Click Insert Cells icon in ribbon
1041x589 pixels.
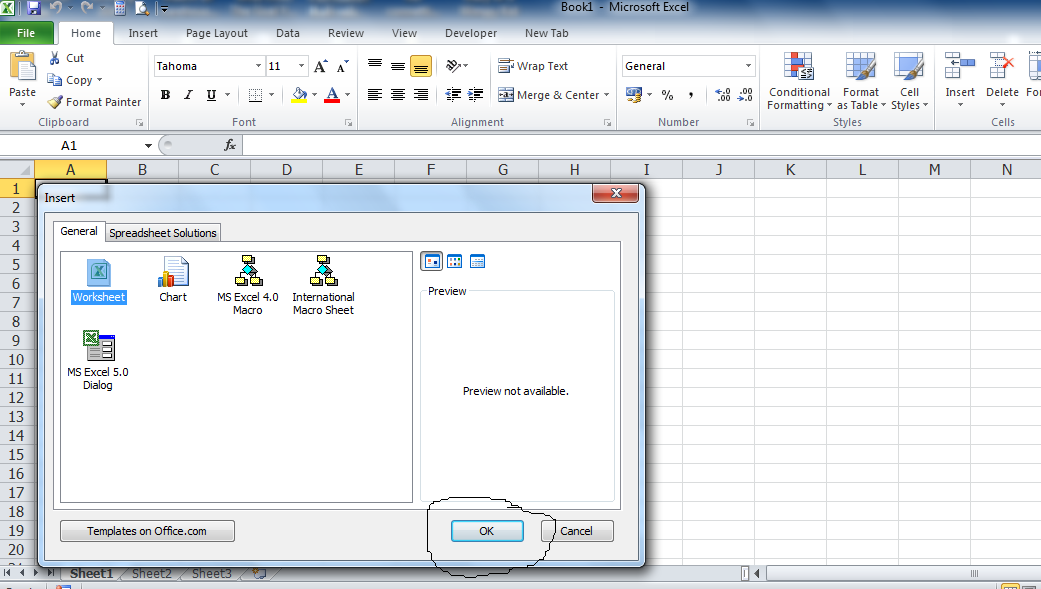960,66
